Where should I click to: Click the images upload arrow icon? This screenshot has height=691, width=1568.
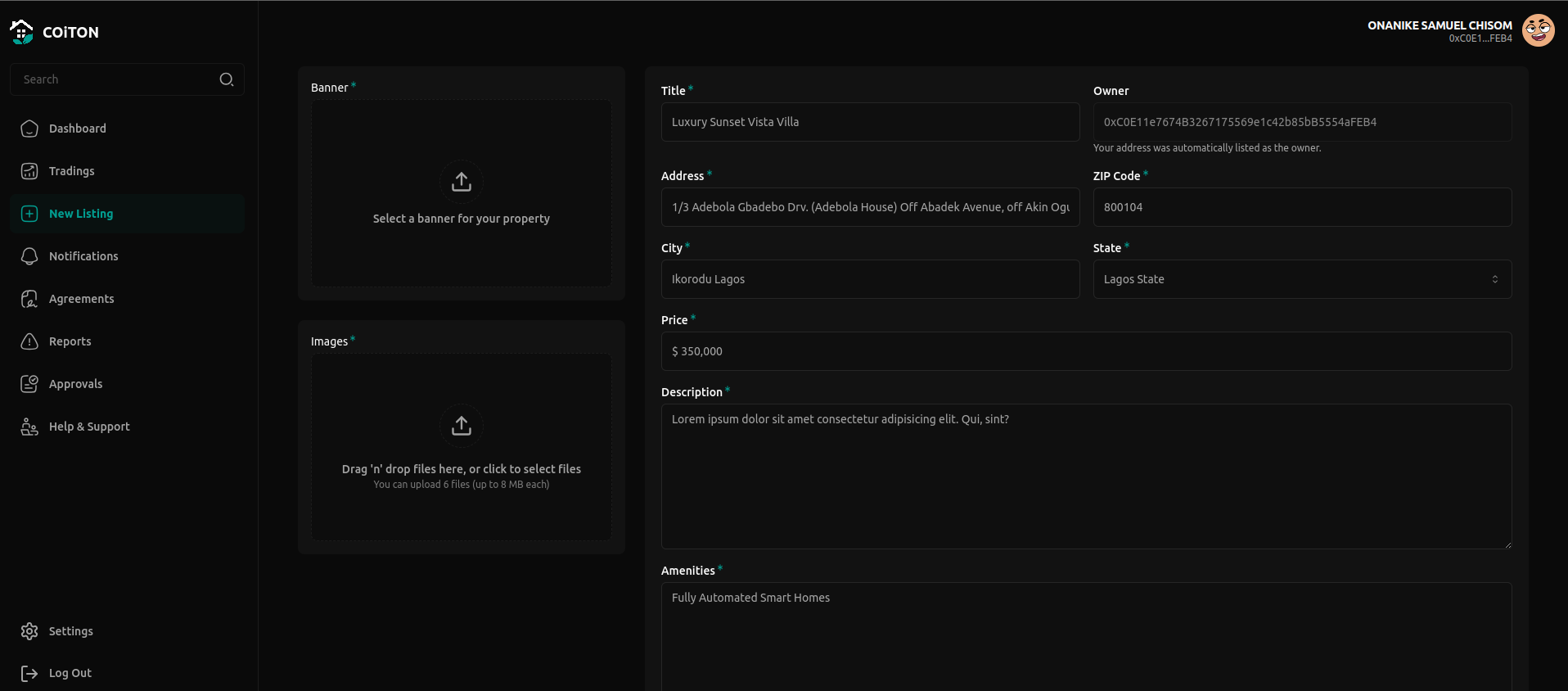pos(462,426)
